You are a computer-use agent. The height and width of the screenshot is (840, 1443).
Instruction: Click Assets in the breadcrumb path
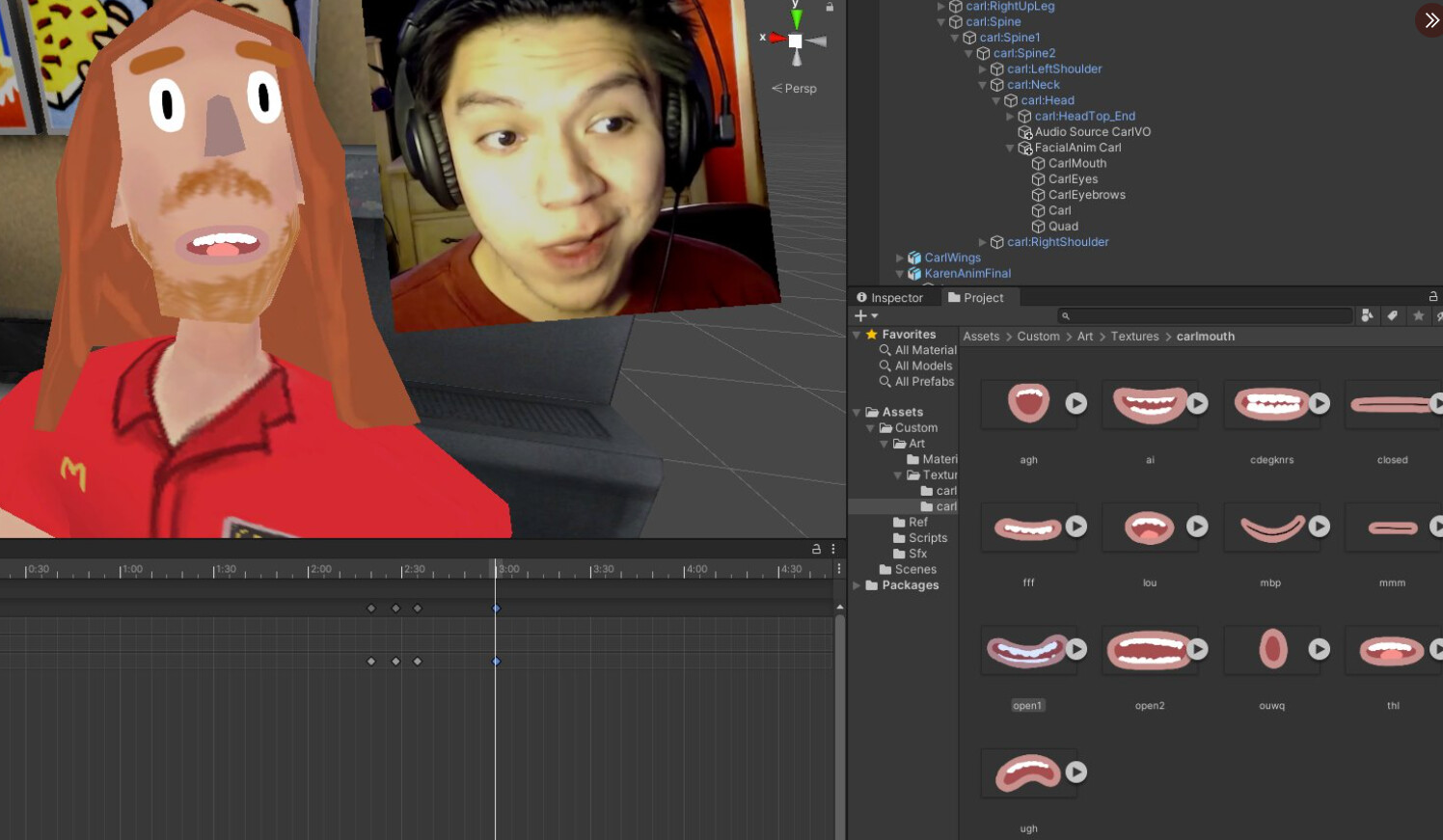[981, 337]
